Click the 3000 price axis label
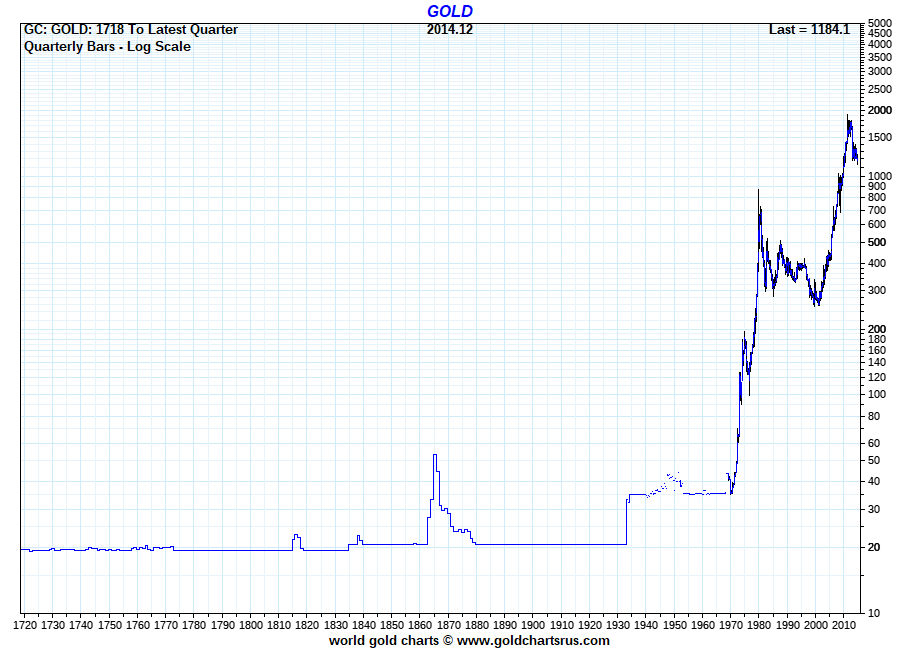This screenshot has height=650, width=900. pos(880,71)
